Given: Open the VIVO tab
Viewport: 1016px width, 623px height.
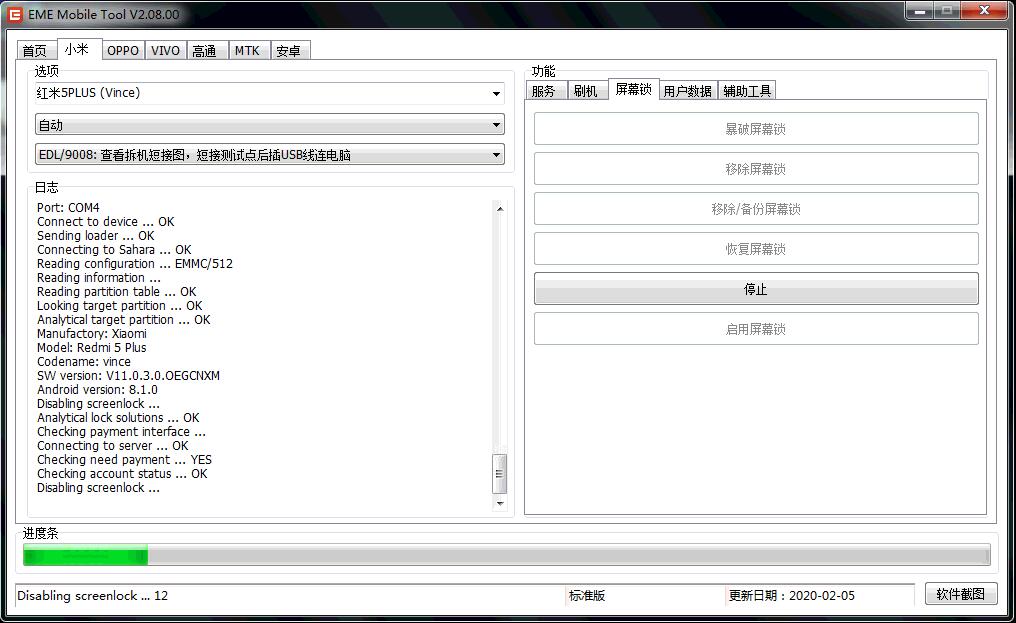Looking at the screenshot, I should [x=165, y=51].
